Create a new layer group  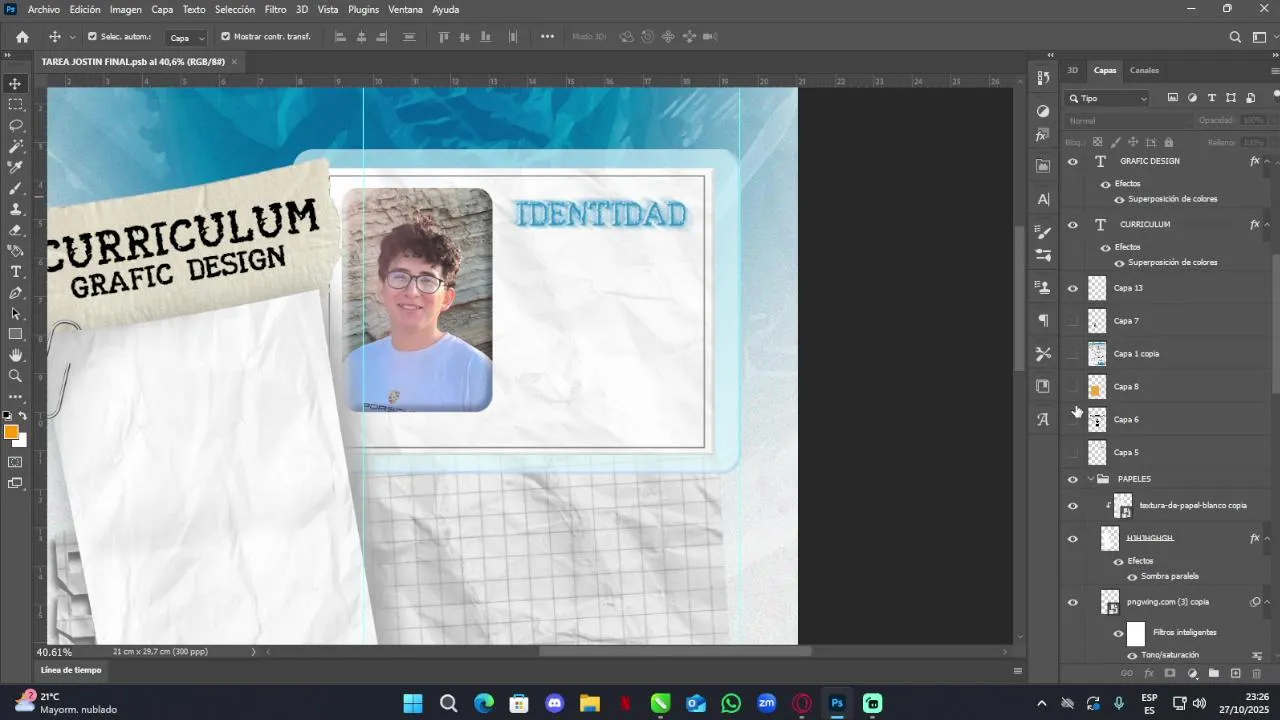coord(1213,674)
